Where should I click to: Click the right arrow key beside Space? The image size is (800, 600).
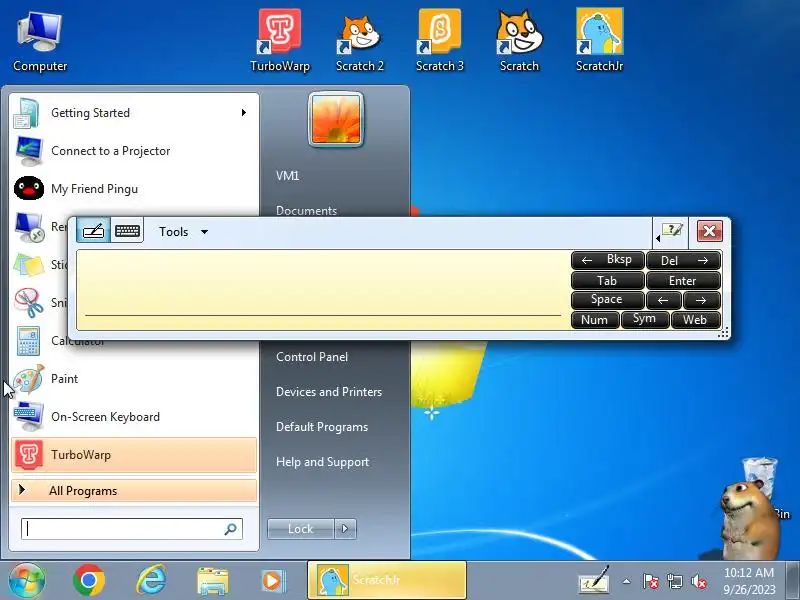click(x=702, y=300)
